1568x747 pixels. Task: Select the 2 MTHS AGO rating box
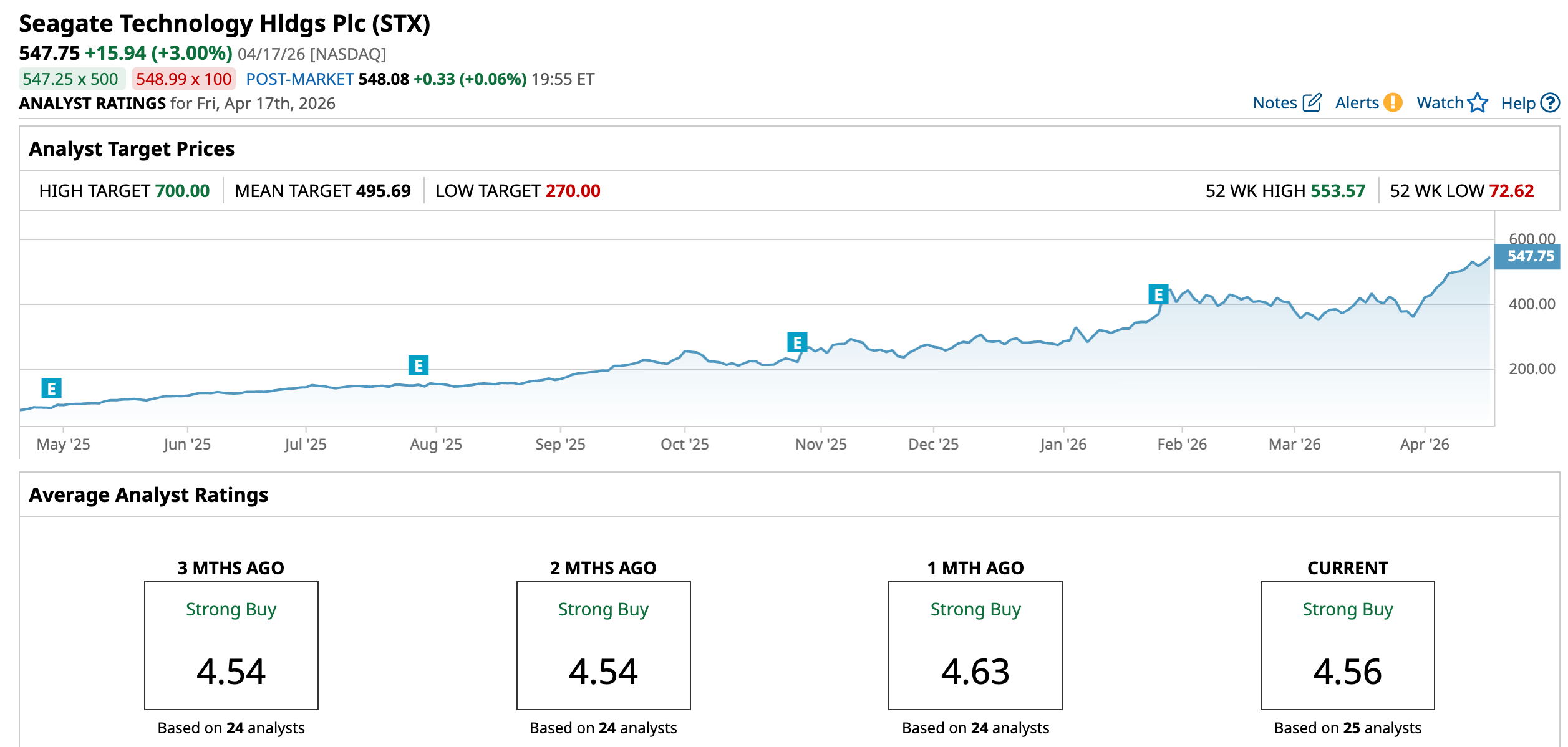point(603,645)
